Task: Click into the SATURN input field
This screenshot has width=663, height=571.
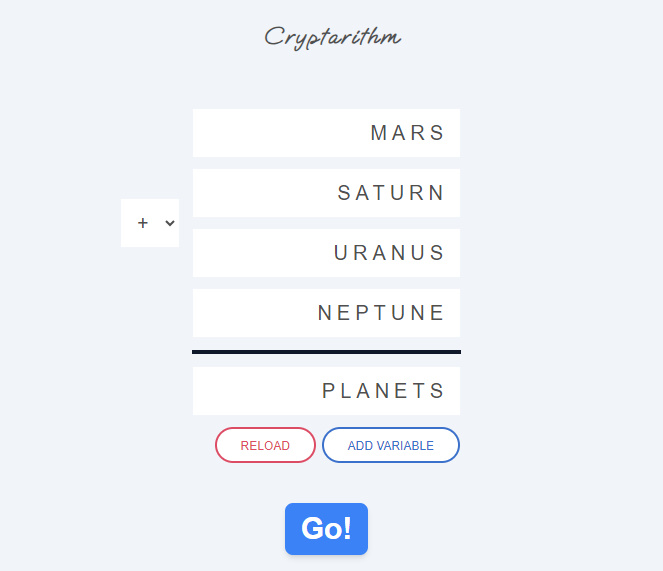Action: pyautogui.click(x=326, y=193)
